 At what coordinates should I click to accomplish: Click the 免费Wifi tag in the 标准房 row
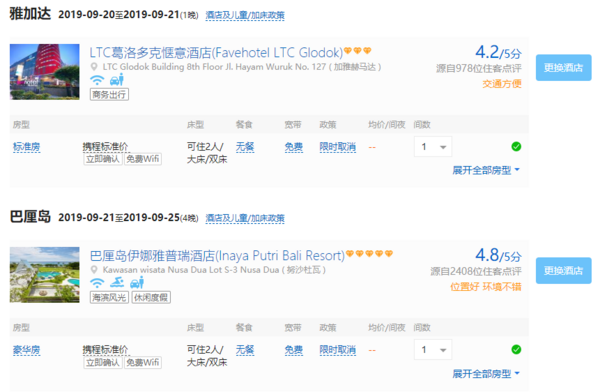pos(143,159)
